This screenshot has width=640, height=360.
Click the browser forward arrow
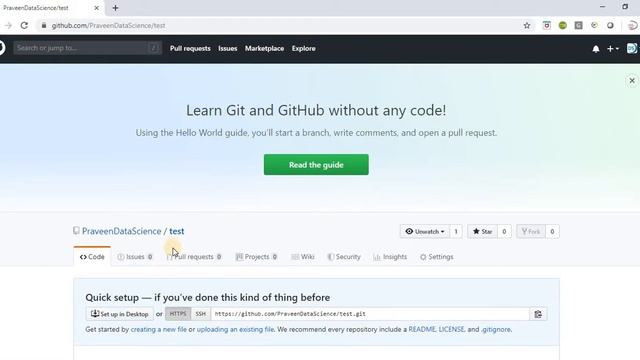(x=8, y=26)
